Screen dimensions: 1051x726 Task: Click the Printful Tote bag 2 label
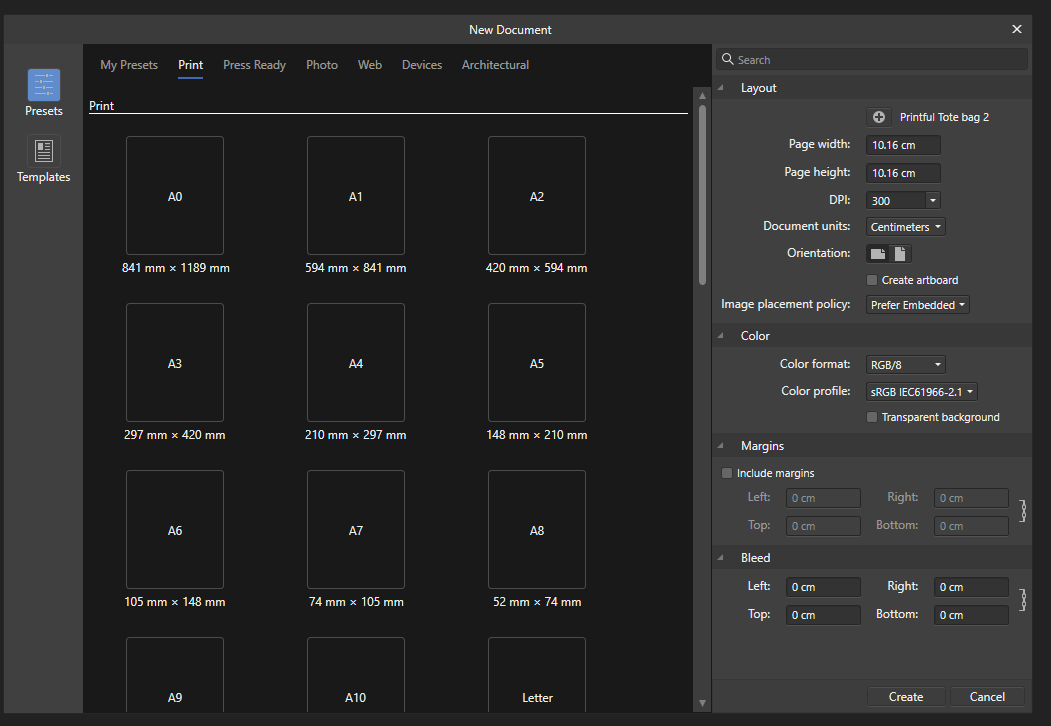click(944, 117)
